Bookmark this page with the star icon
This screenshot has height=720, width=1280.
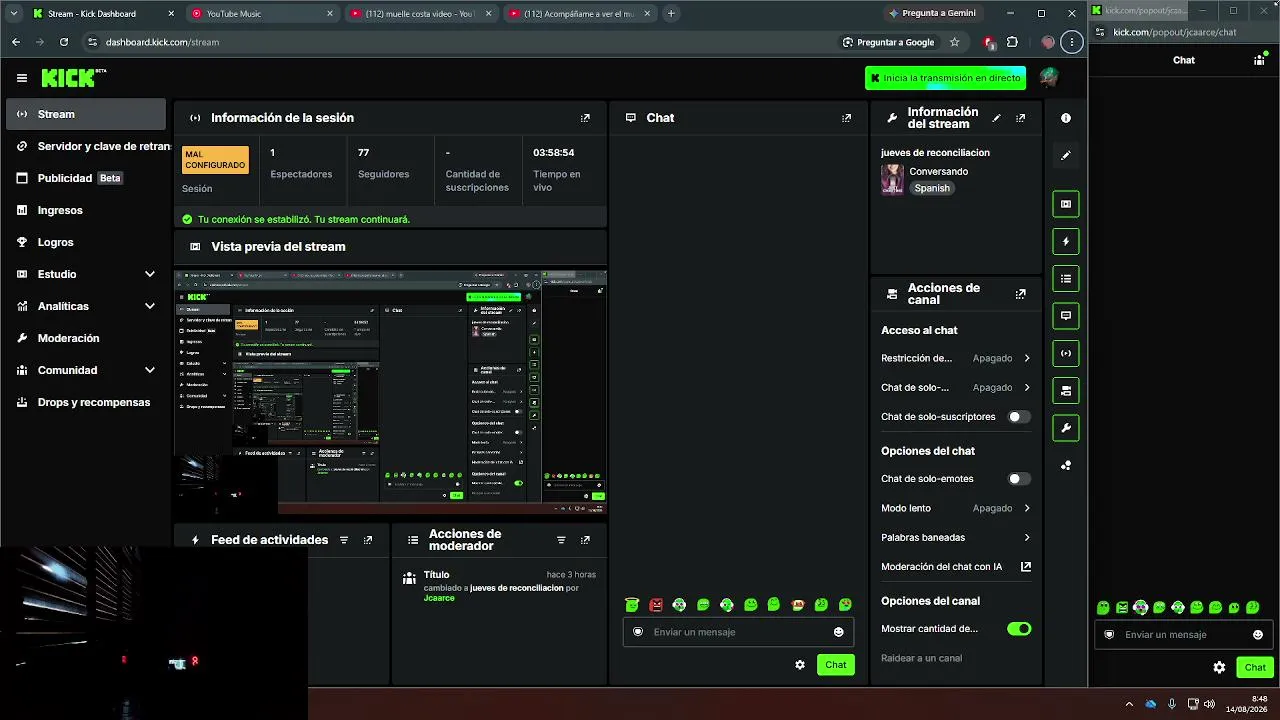(955, 42)
